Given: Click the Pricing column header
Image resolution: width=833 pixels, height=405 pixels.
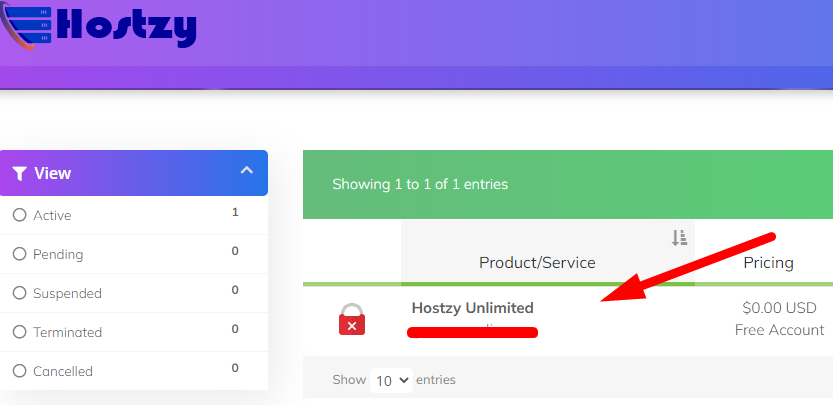Looking at the screenshot, I should click(x=768, y=263).
